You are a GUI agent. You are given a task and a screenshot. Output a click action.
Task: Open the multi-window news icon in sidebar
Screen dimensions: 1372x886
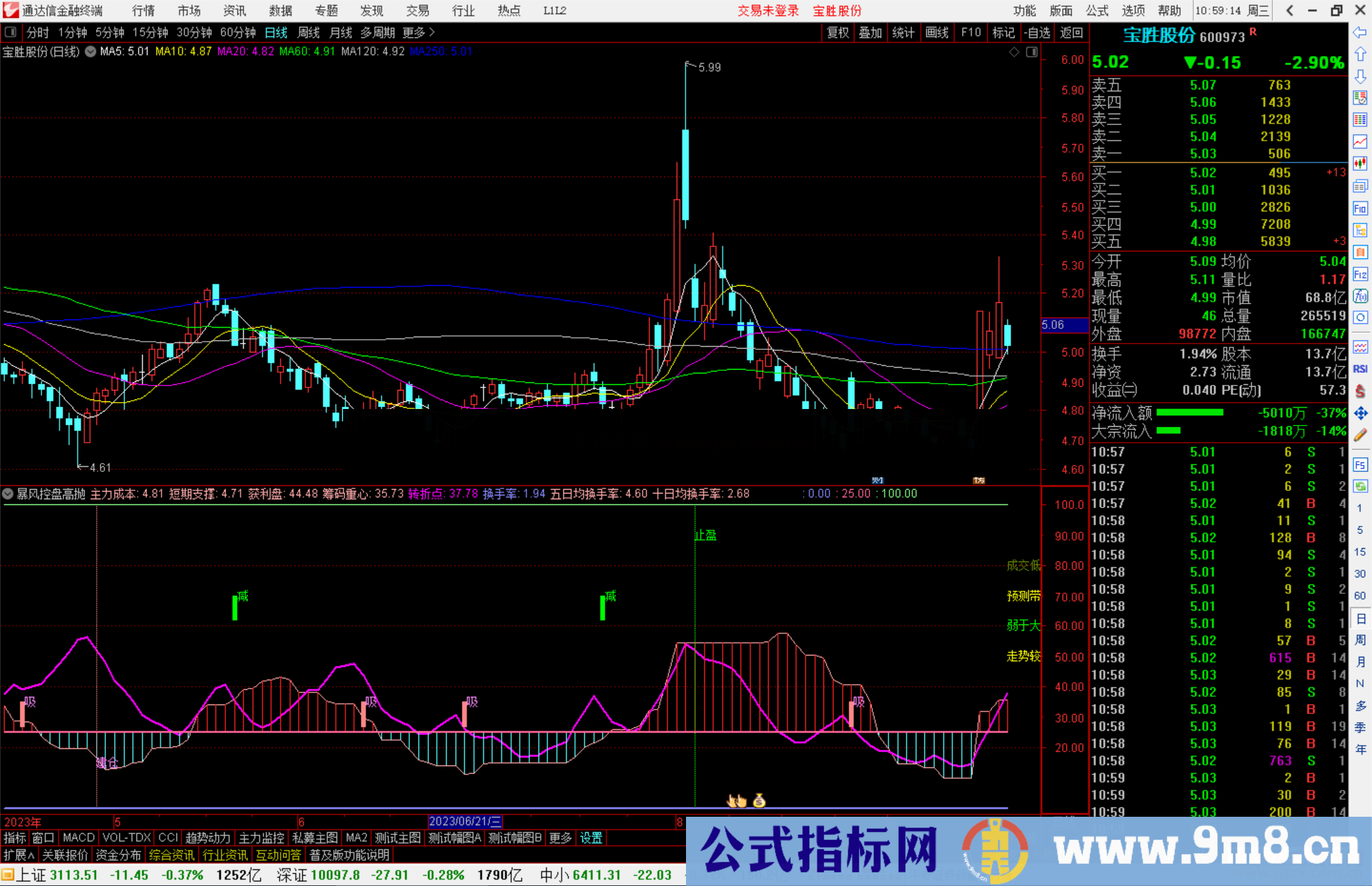(x=1360, y=186)
